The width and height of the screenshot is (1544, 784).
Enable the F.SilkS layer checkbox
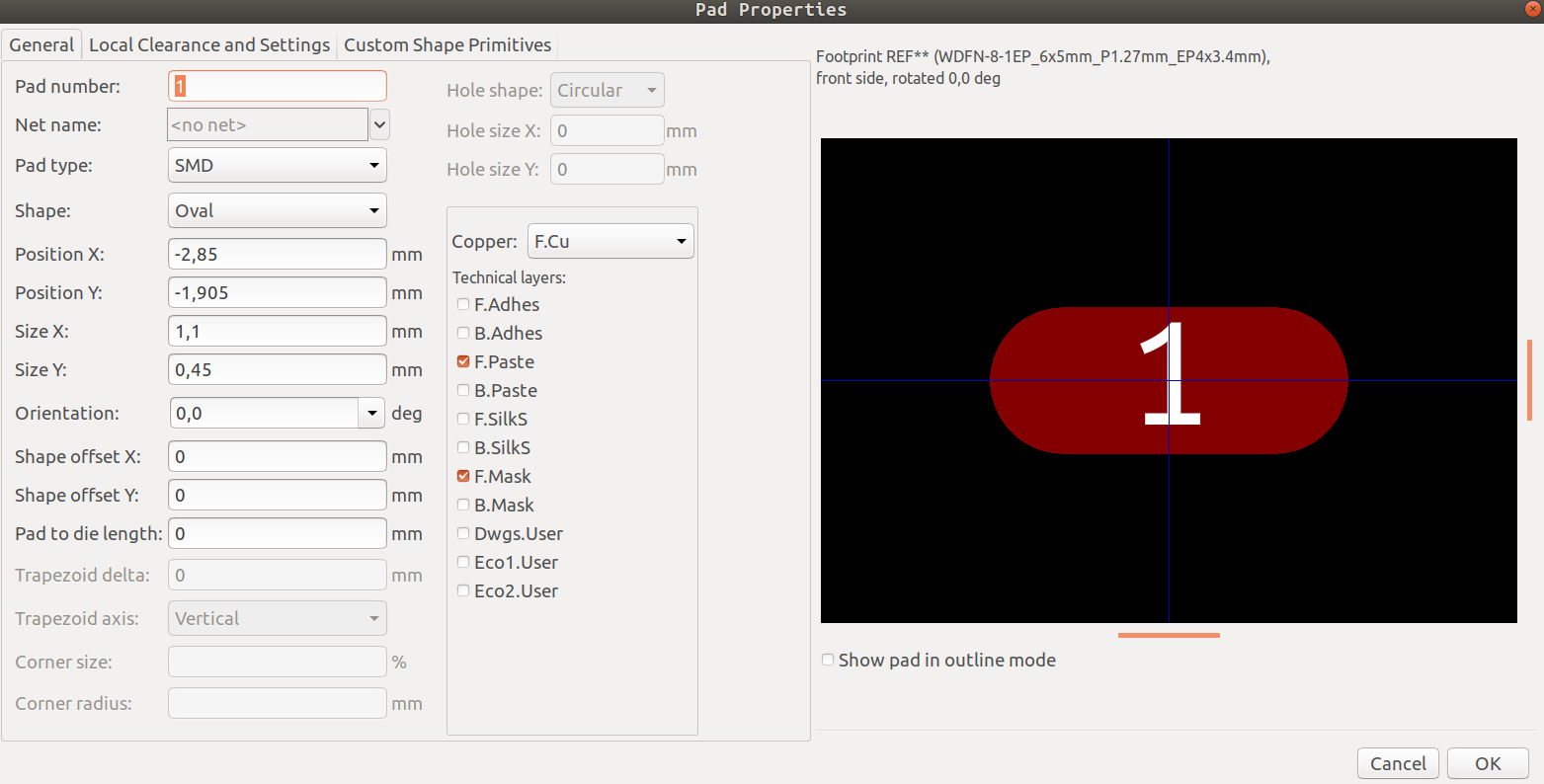[463, 419]
